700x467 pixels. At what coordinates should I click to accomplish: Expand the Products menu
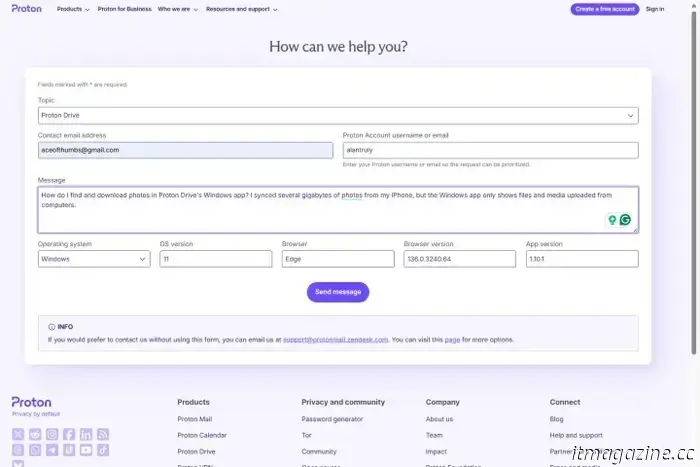coord(73,9)
